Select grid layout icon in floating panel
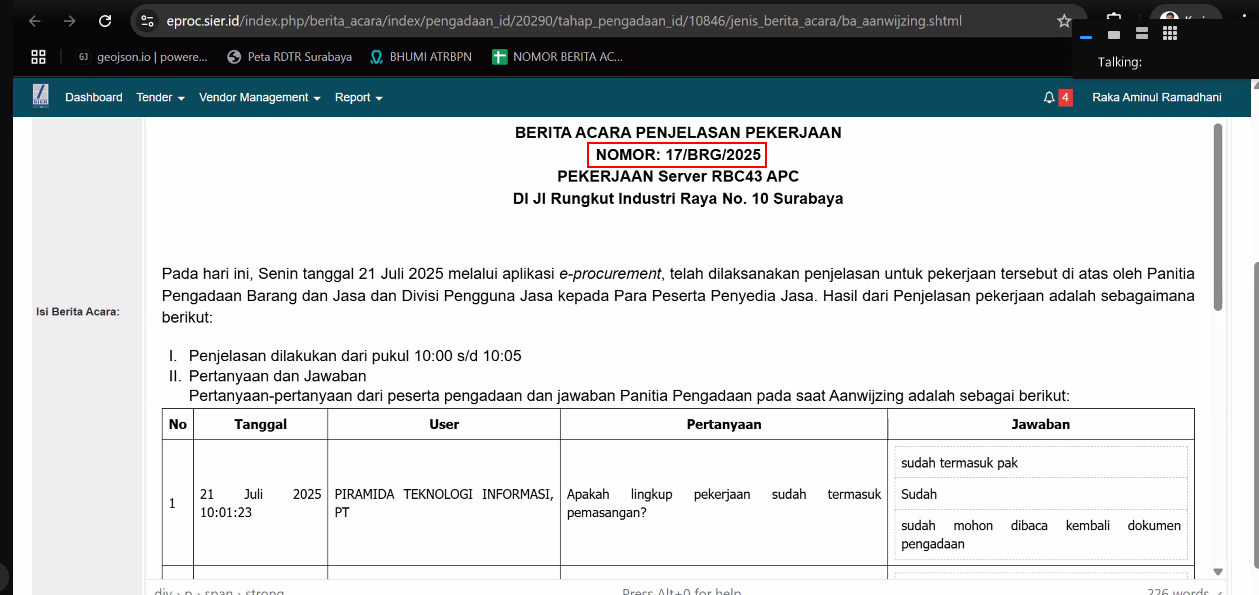Image resolution: width=1259 pixels, height=595 pixels. tap(1170, 34)
